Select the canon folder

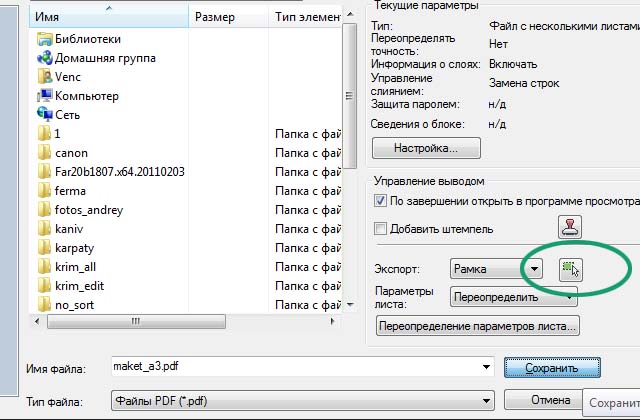[71, 153]
